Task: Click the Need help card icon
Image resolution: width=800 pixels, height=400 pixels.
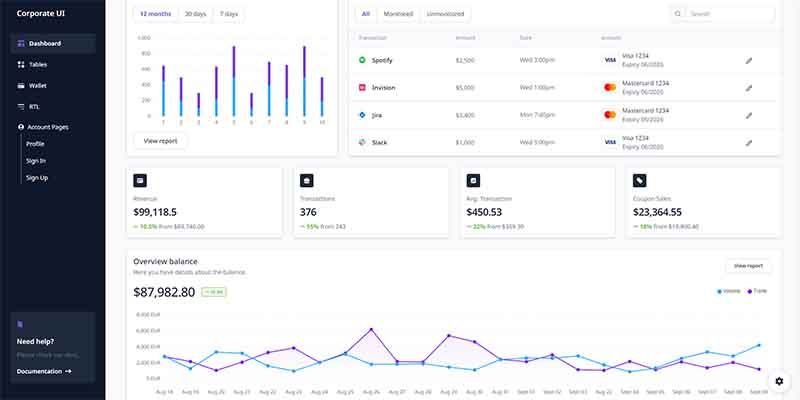Action: pyautogui.click(x=20, y=324)
